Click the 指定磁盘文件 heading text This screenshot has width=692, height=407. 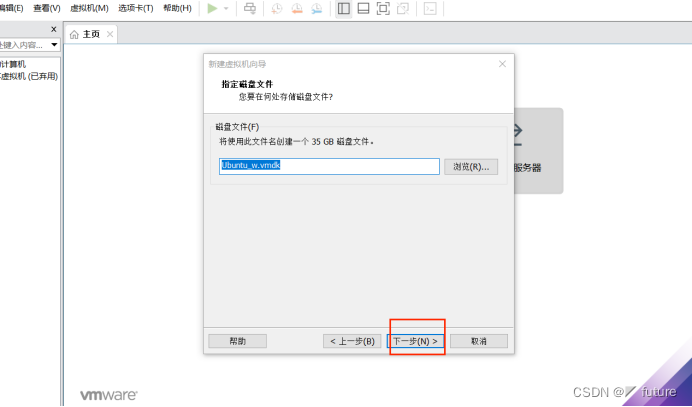tap(247, 84)
